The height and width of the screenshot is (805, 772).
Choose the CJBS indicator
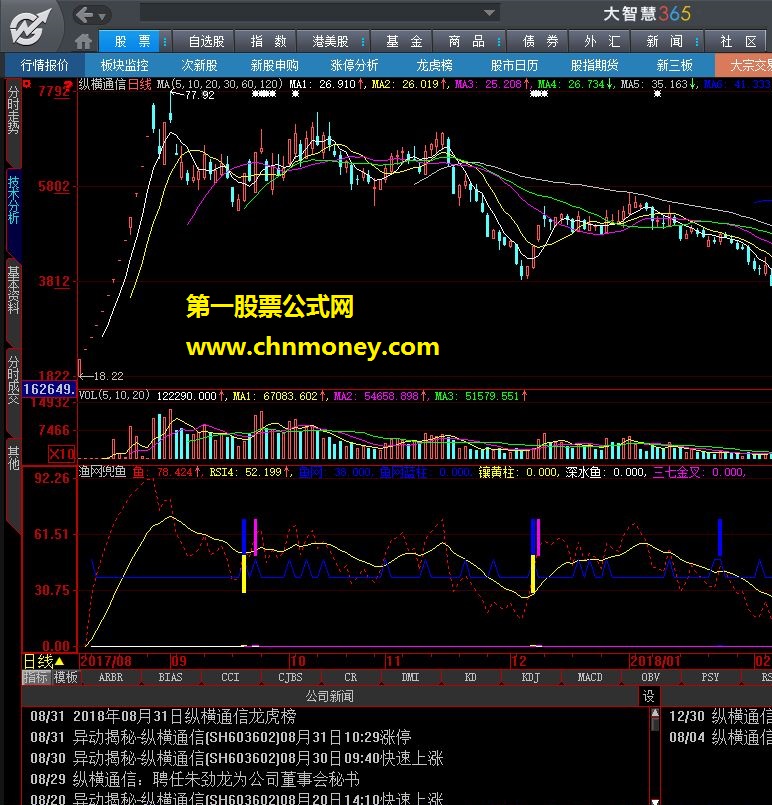[291, 677]
